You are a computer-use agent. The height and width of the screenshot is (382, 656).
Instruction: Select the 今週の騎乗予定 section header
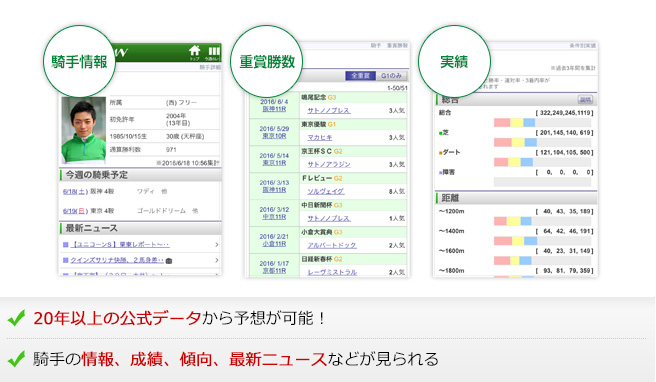140,175
